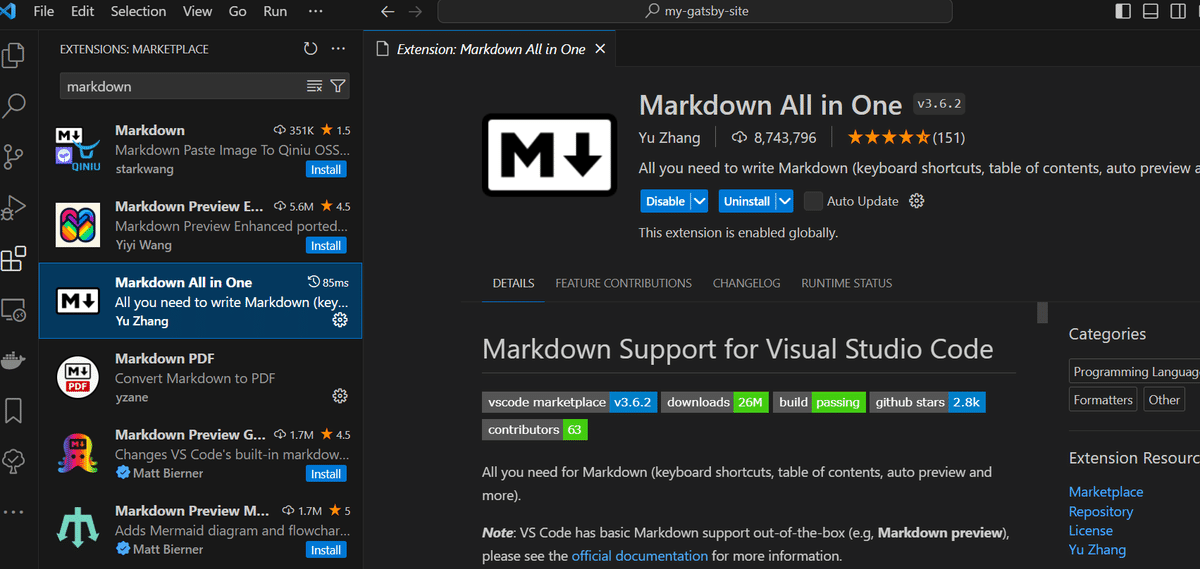Open the Bookmarks view icon
Screen dimensions: 1200x569
14,410
